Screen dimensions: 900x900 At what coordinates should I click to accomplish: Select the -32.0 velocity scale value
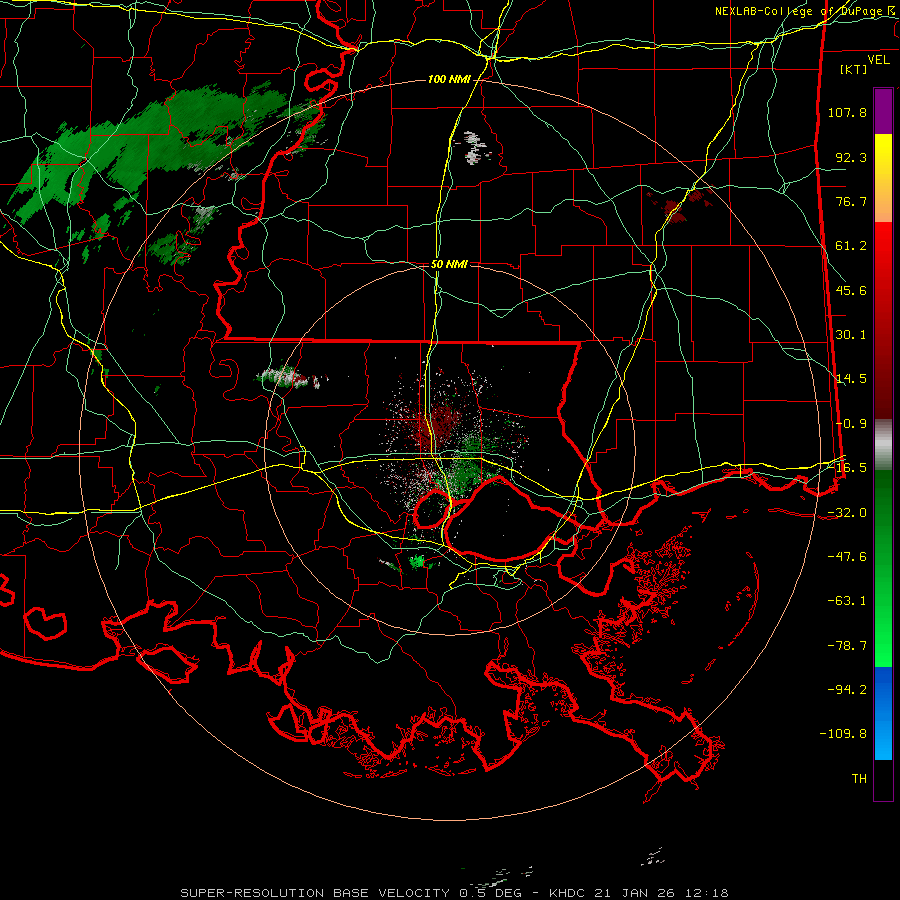coord(847,513)
